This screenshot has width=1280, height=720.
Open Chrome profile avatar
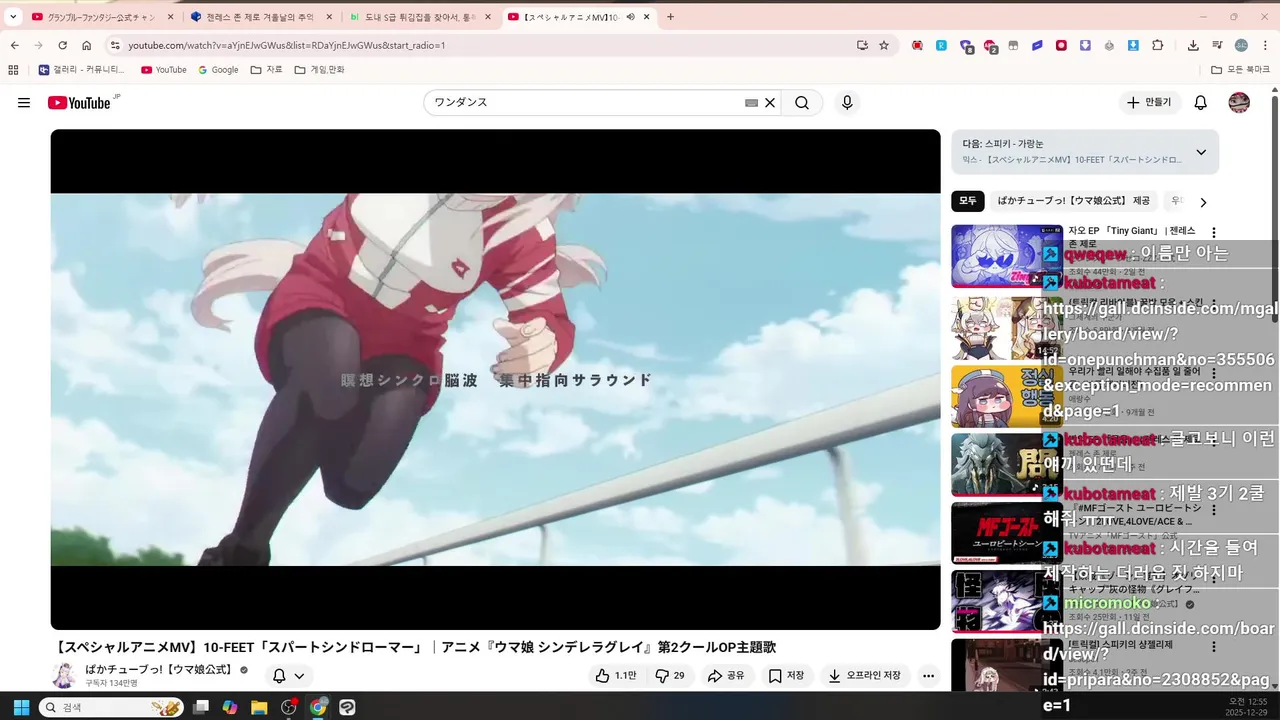[x=1241, y=45]
